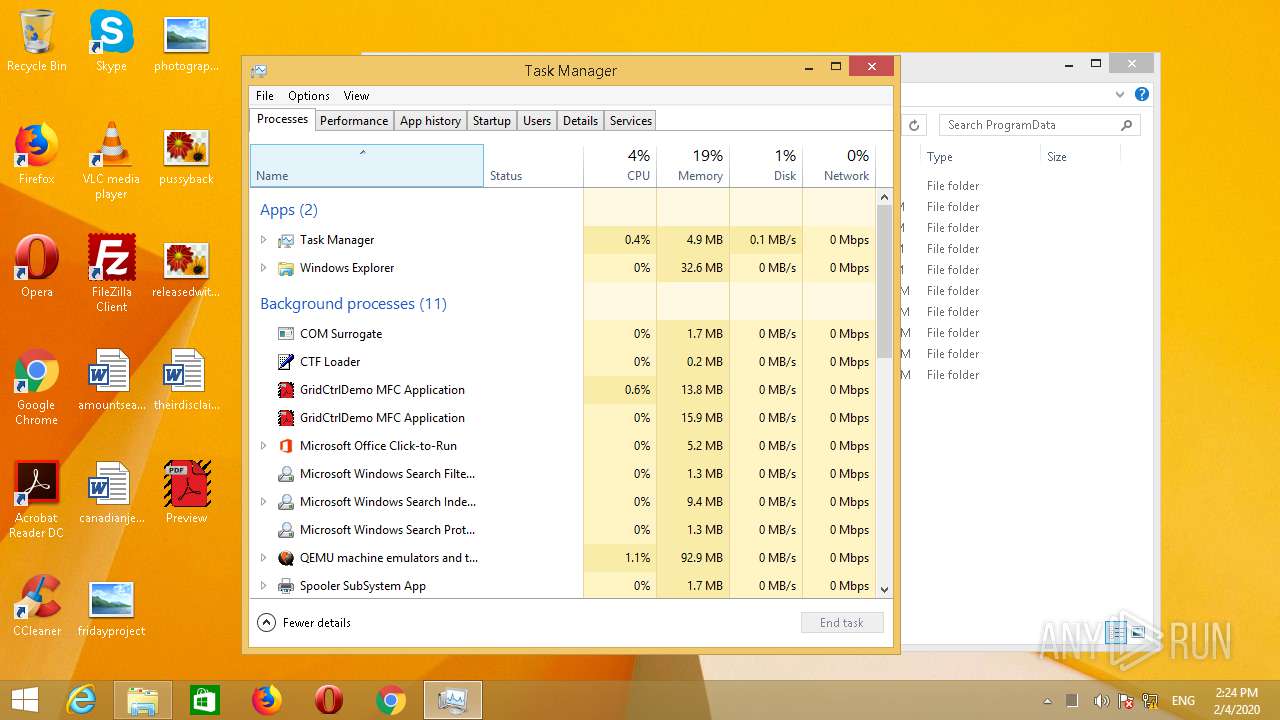1280x720 pixels.
Task: Select the amountsea Word document icon
Action: pyautogui.click(x=111, y=379)
